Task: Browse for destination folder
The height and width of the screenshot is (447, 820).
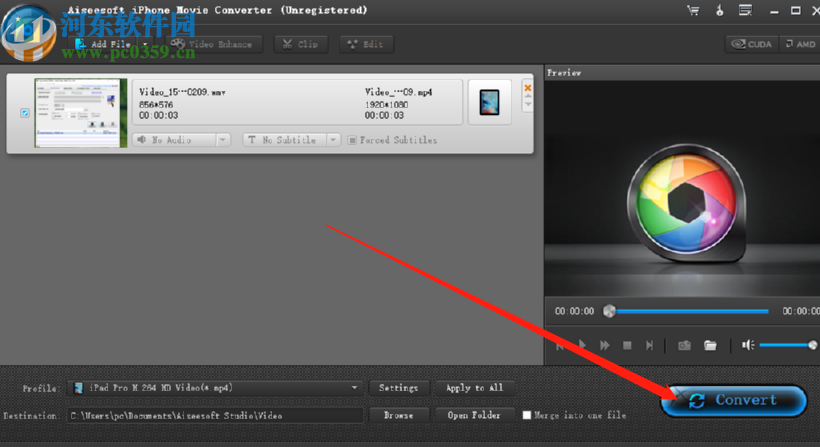Action: [398, 416]
